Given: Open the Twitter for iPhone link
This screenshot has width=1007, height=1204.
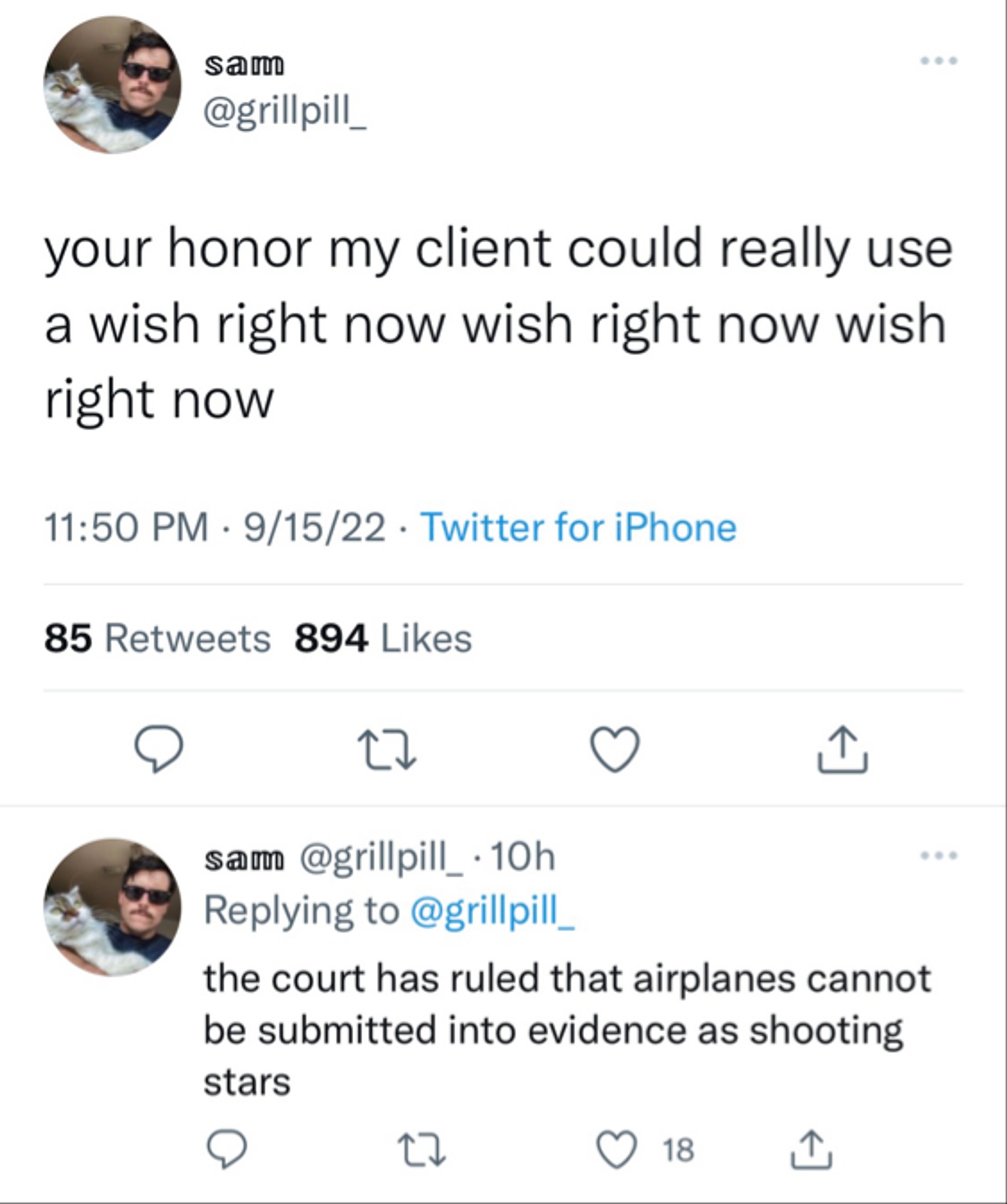Looking at the screenshot, I should pos(578,527).
